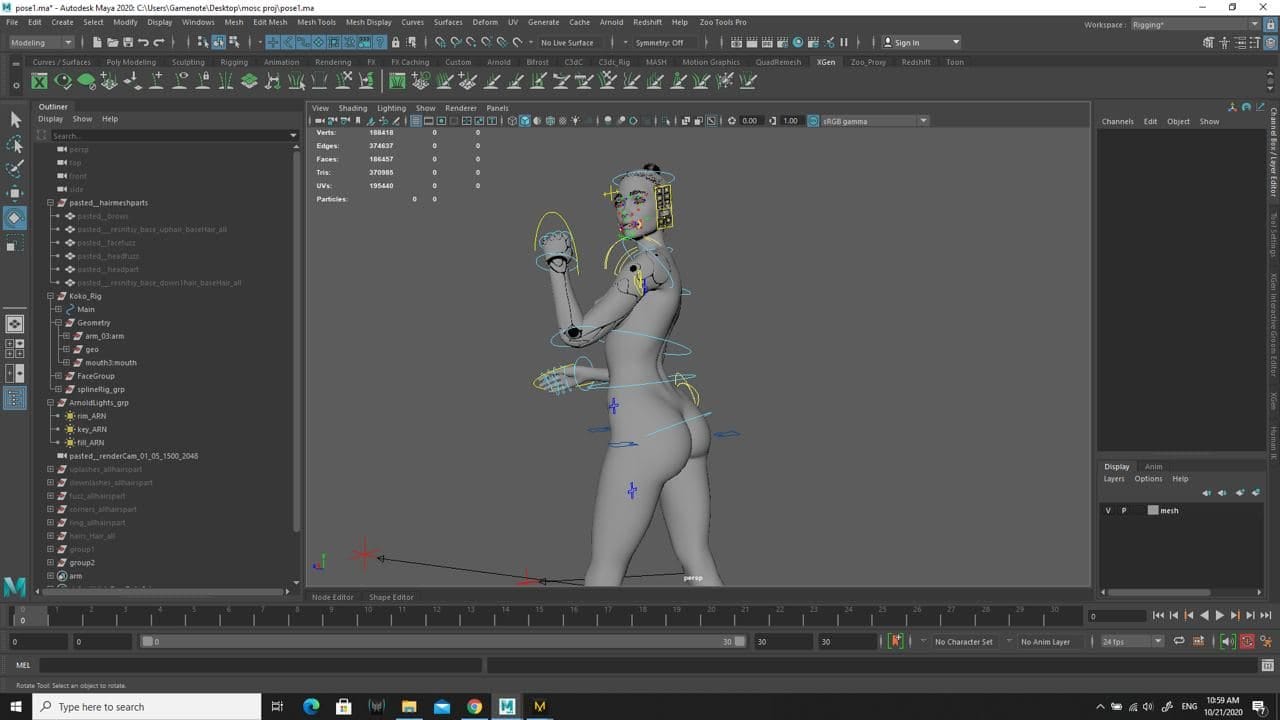Collapse the Koko_Rig tree node
Viewport: 1280px width, 720px height.
point(50,296)
